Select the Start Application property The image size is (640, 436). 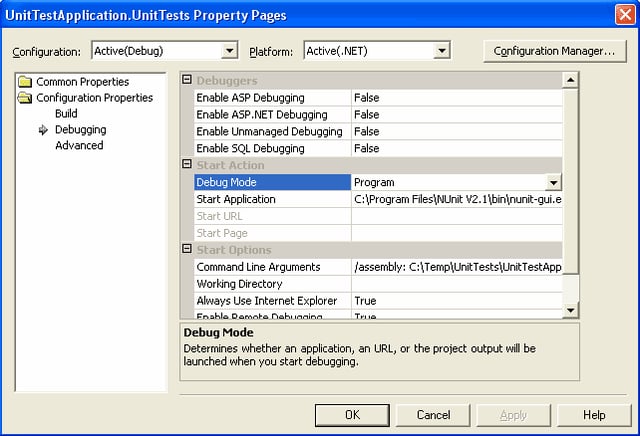(x=272, y=199)
